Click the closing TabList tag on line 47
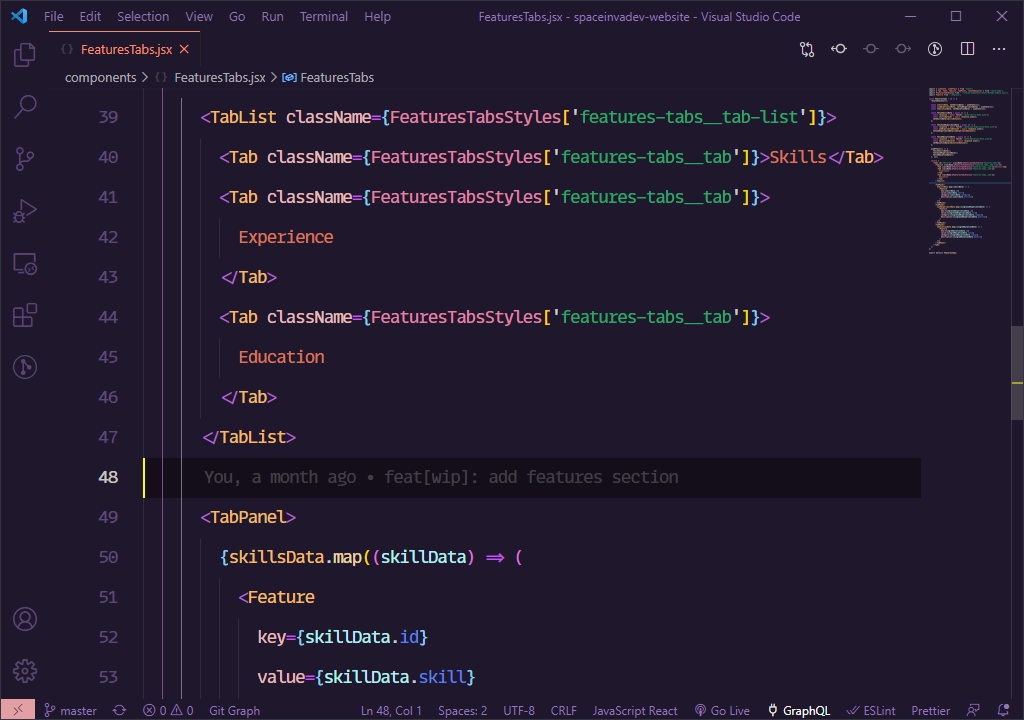 coord(249,437)
